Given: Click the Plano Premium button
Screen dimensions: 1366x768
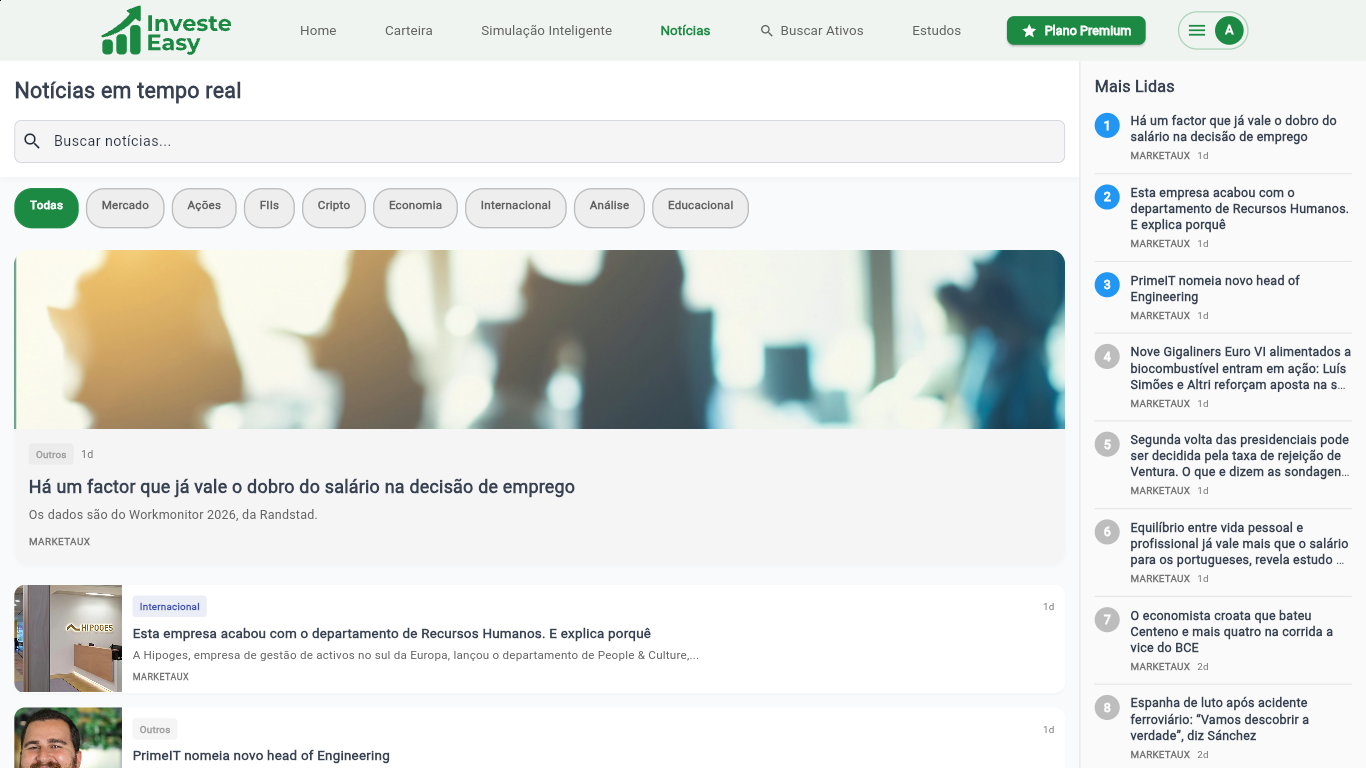Looking at the screenshot, I should 1076,31.
